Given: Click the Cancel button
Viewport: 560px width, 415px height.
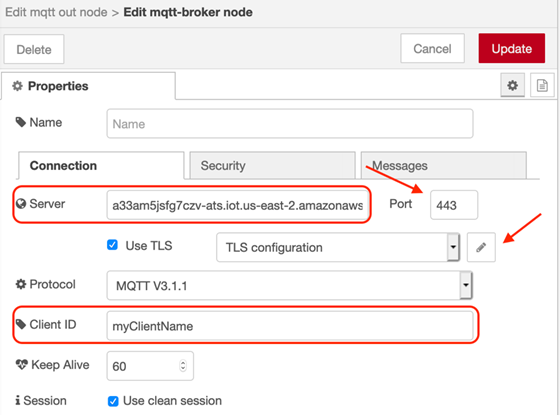Looking at the screenshot, I should [432, 49].
